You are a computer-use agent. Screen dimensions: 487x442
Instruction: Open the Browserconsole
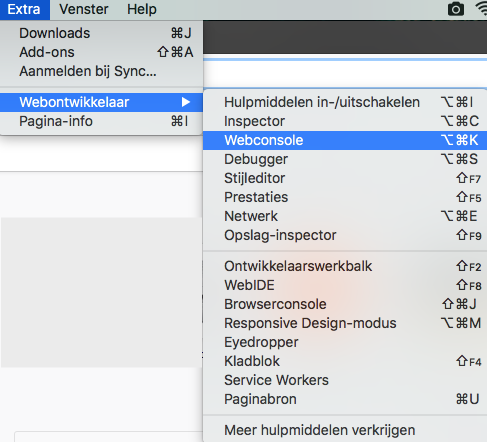345,304
